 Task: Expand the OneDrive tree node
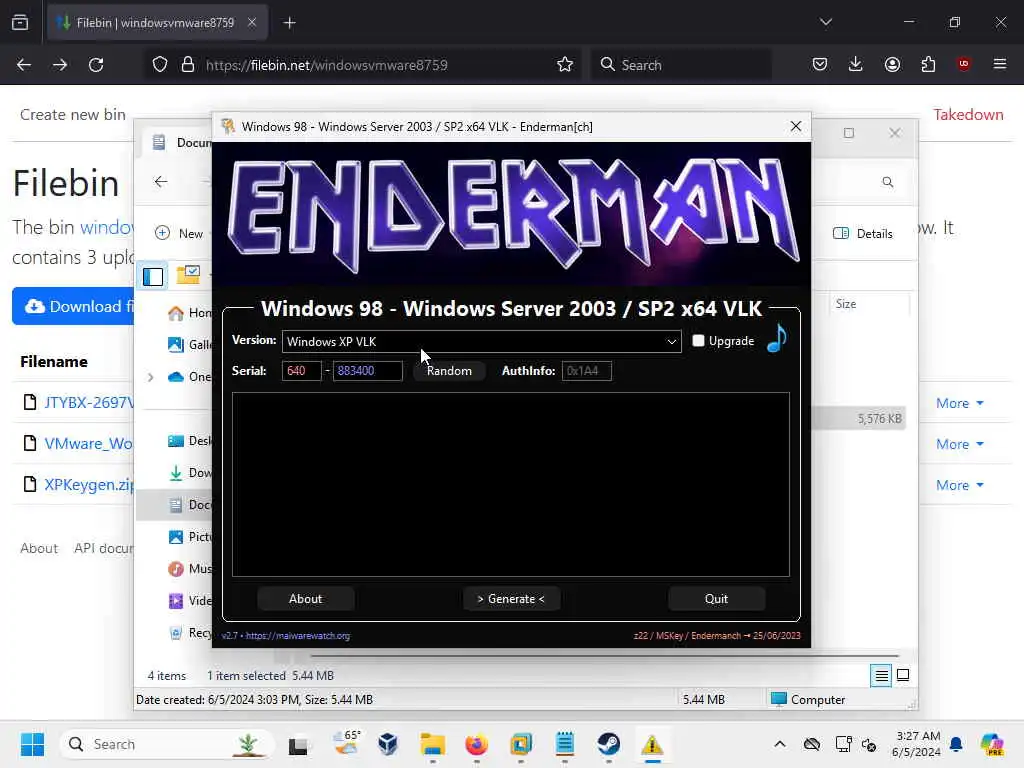[x=150, y=377]
